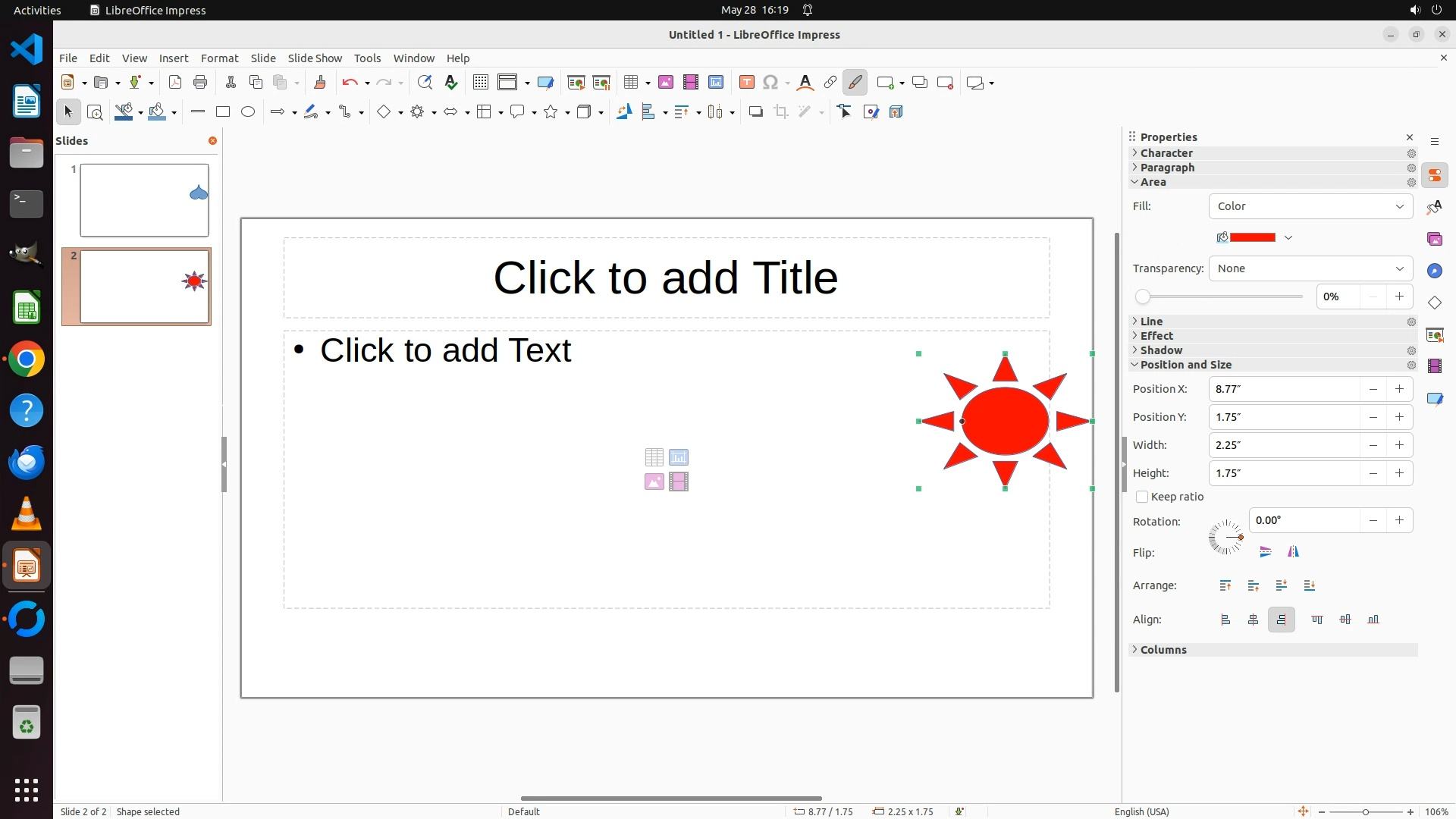This screenshot has height=819, width=1456.
Task: Select the Rectangle drawing tool
Action: click(222, 111)
